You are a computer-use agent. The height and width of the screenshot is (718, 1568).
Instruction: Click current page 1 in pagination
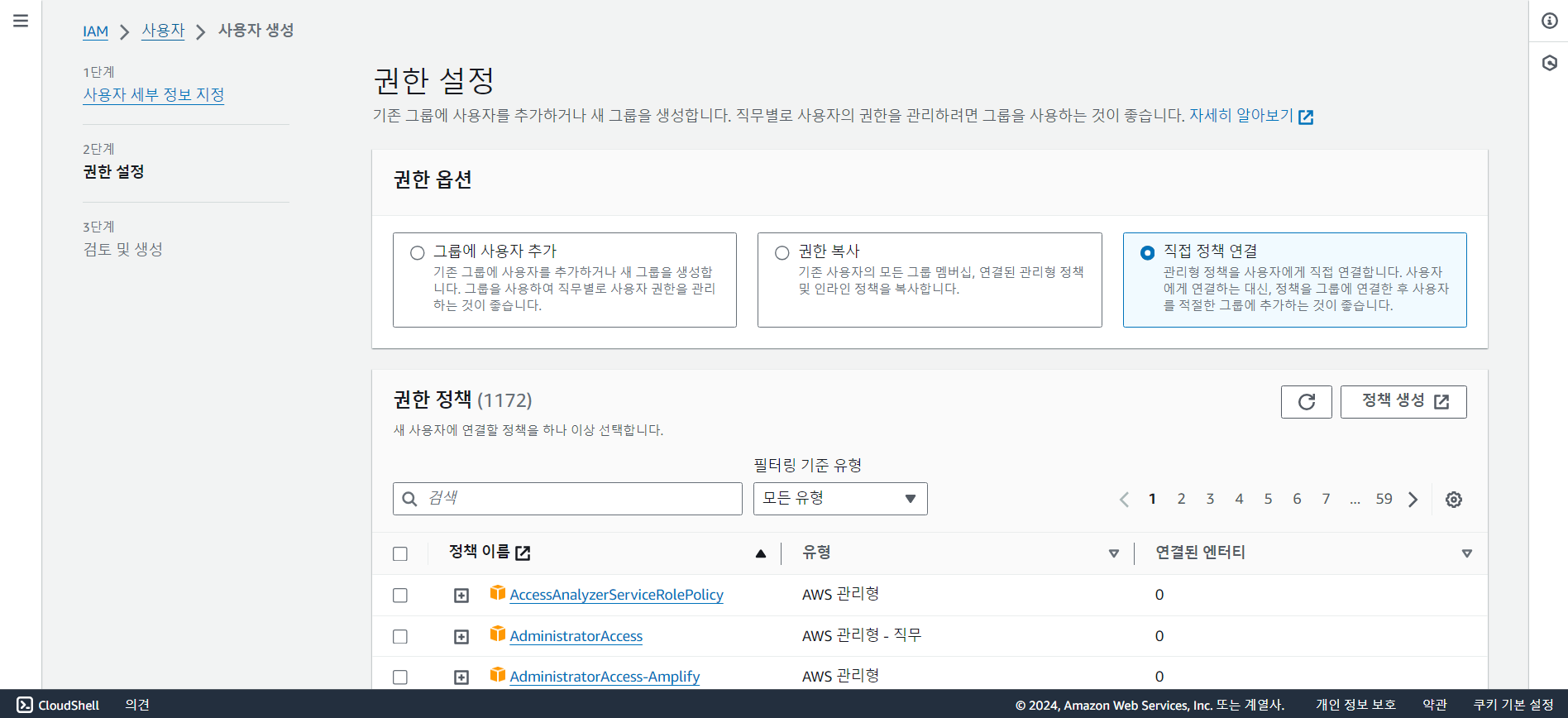[1152, 499]
